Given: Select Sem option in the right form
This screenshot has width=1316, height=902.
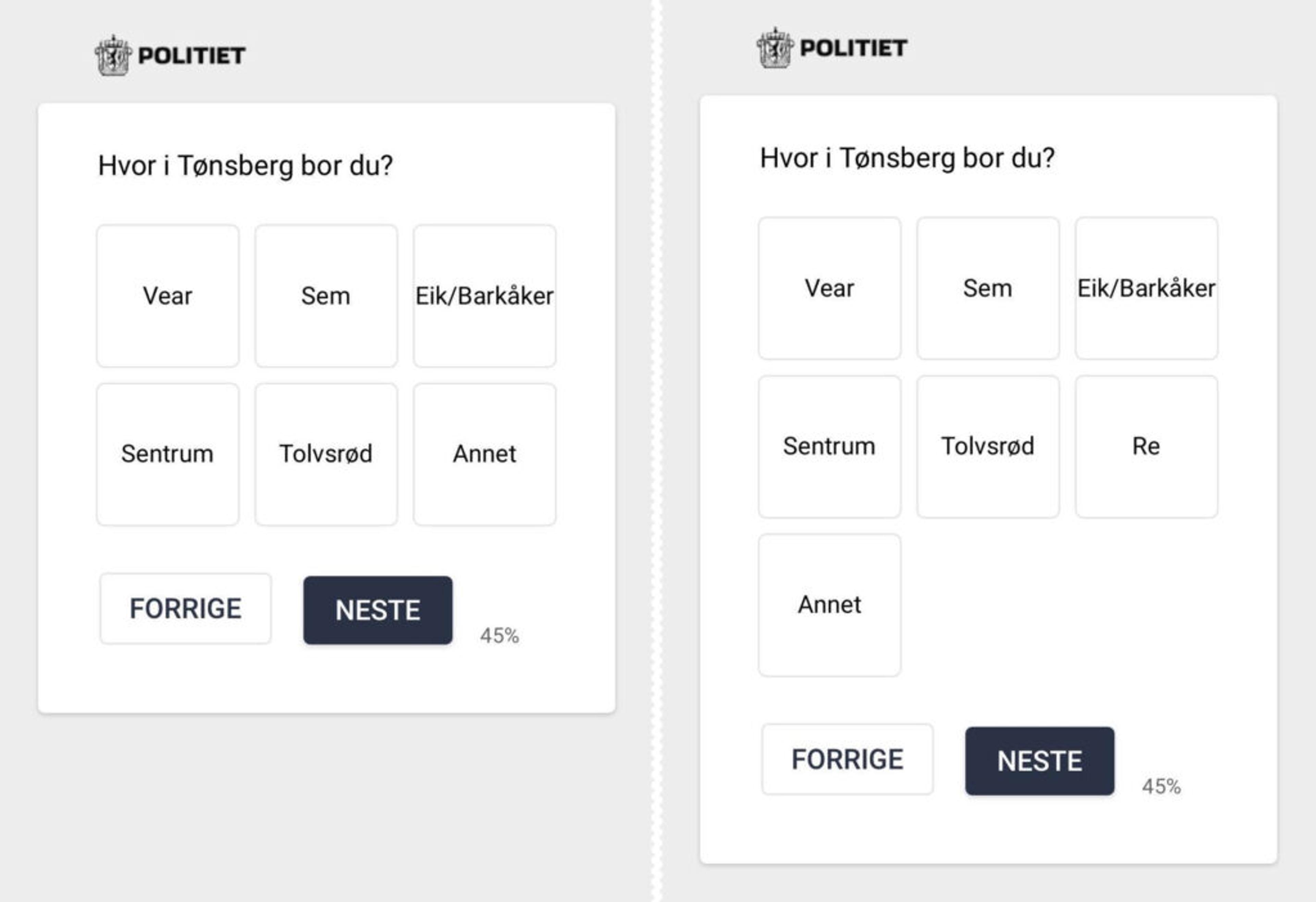Looking at the screenshot, I should pos(988,288).
